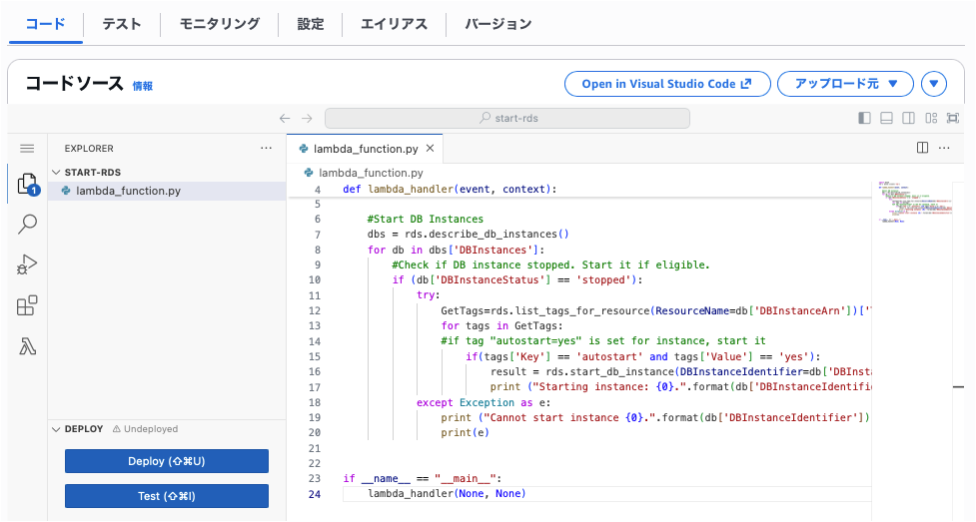The width and height of the screenshot is (976, 522).
Task: Switch to the モニタリング tab
Action: [x=219, y=24]
